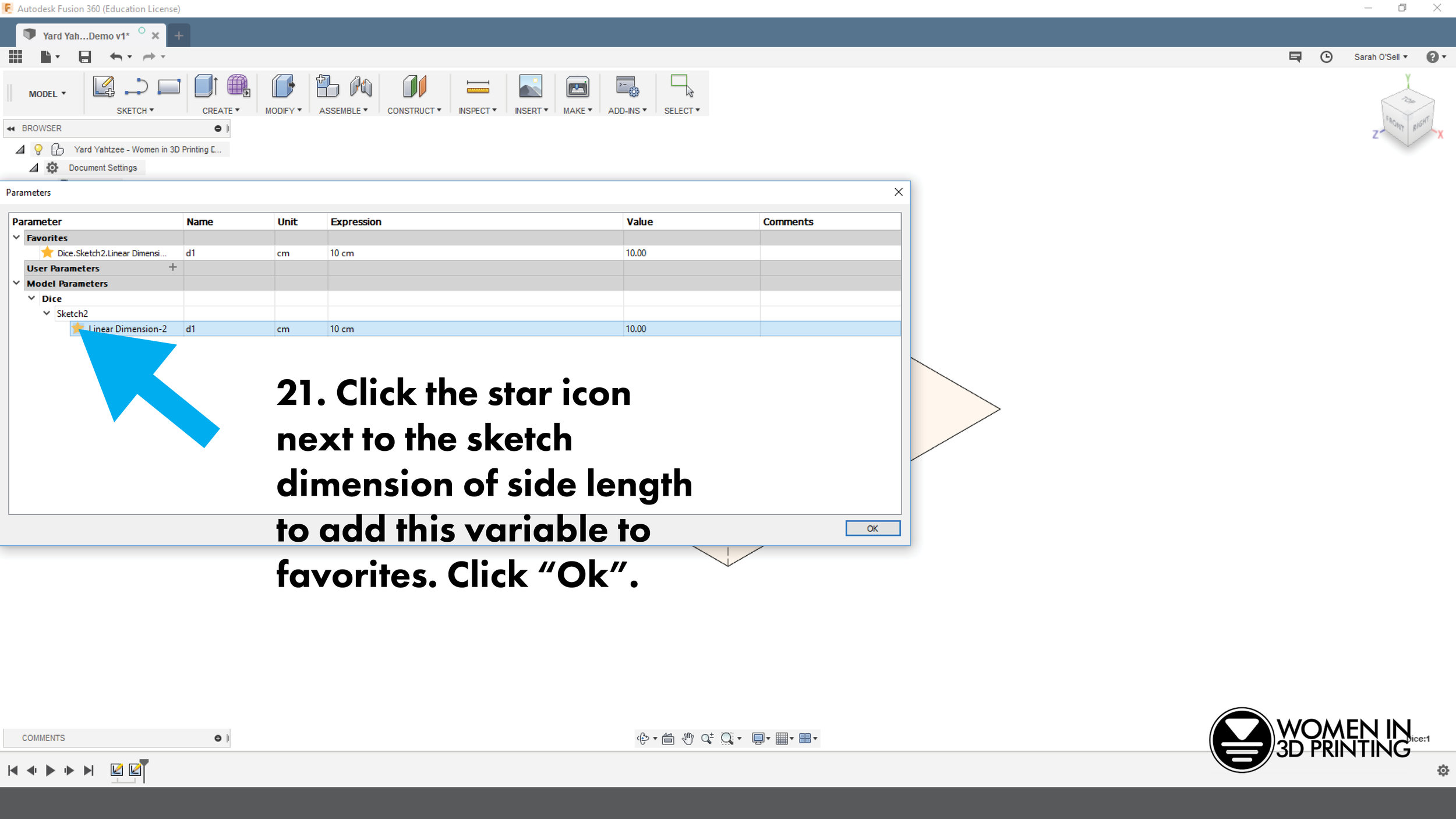
Task: Click the Extrude tool icon
Action: [206, 86]
